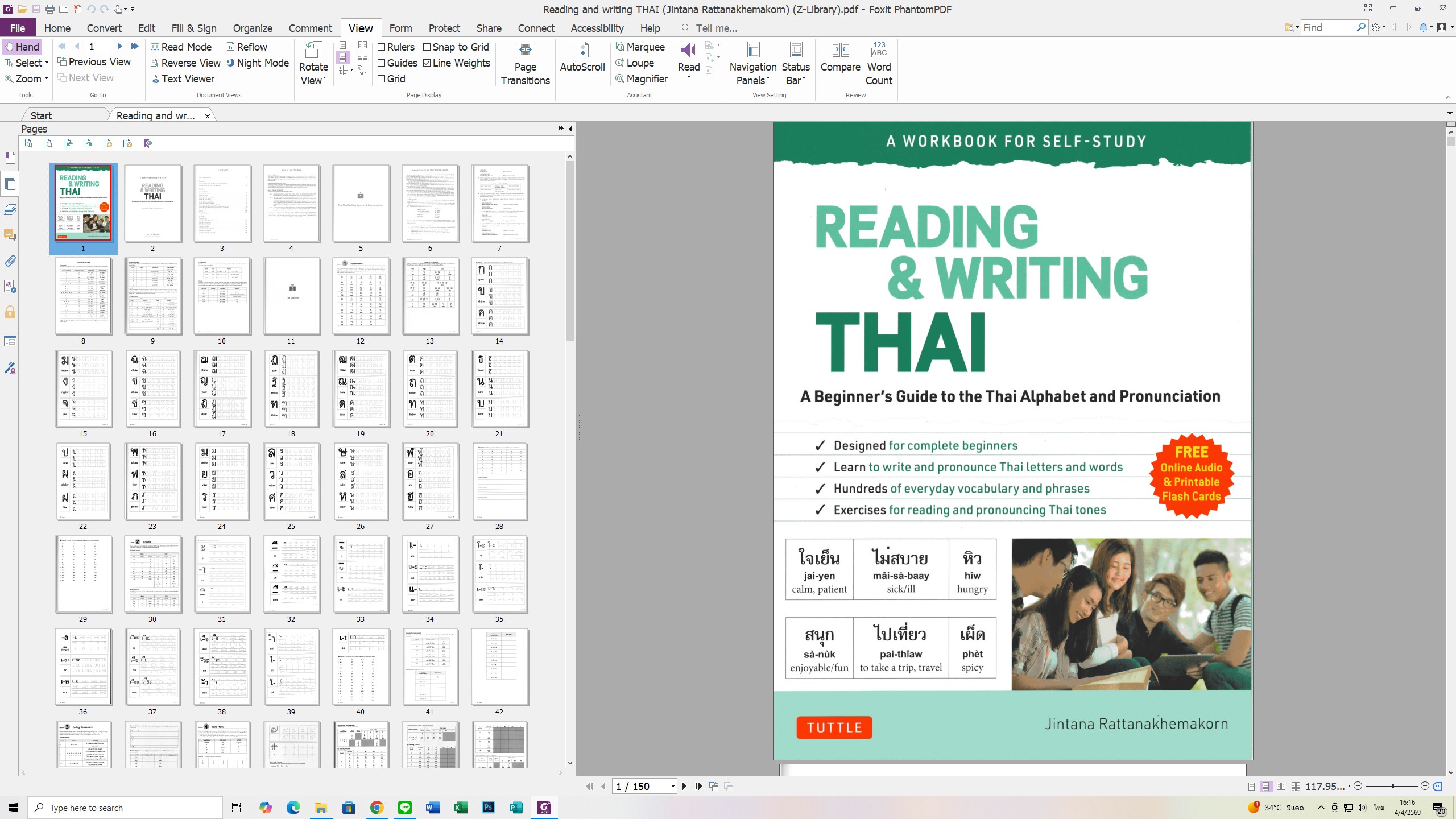Screen dimensions: 1456x819
Task: Open the comments panel in left sidebar
Action: pos(10,235)
